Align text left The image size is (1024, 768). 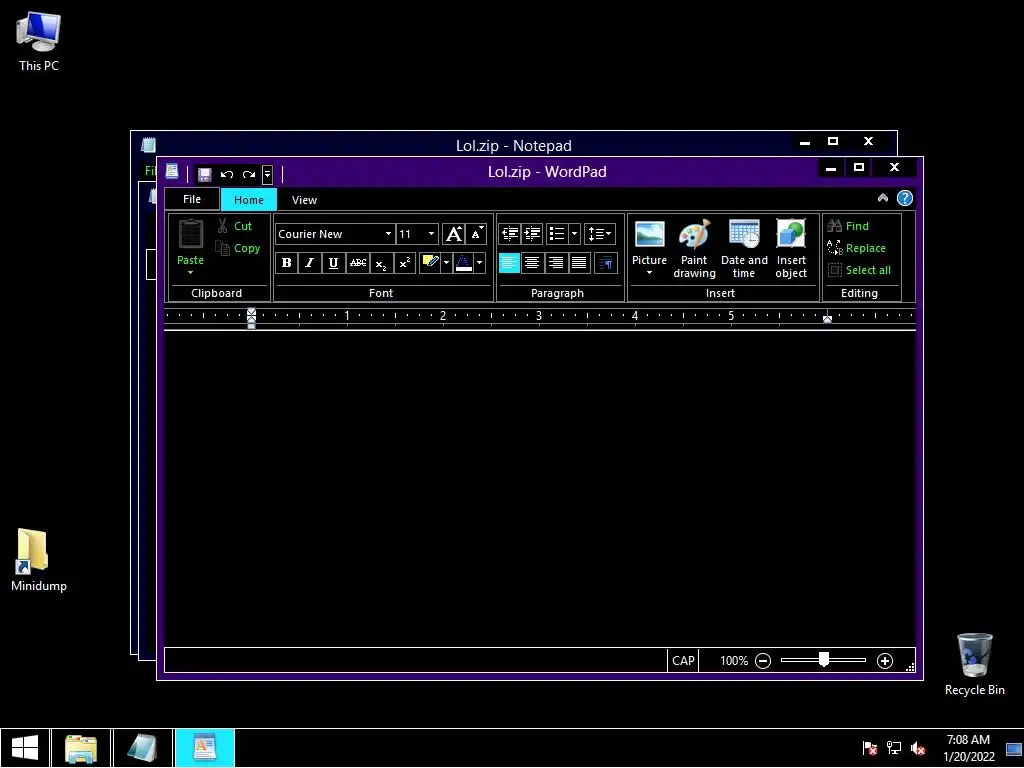coord(509,263)
